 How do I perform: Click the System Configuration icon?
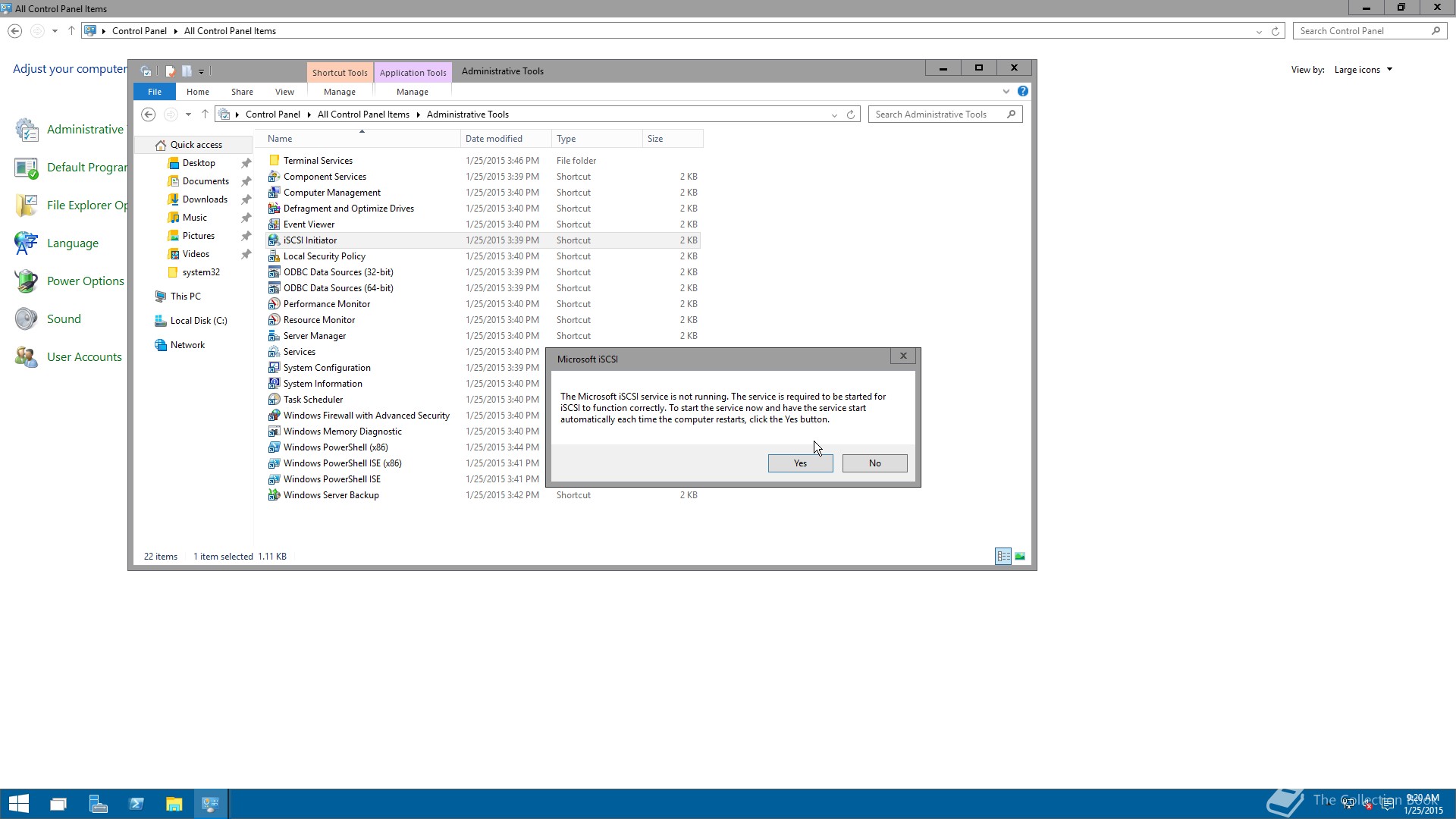[x=275, y=368]
